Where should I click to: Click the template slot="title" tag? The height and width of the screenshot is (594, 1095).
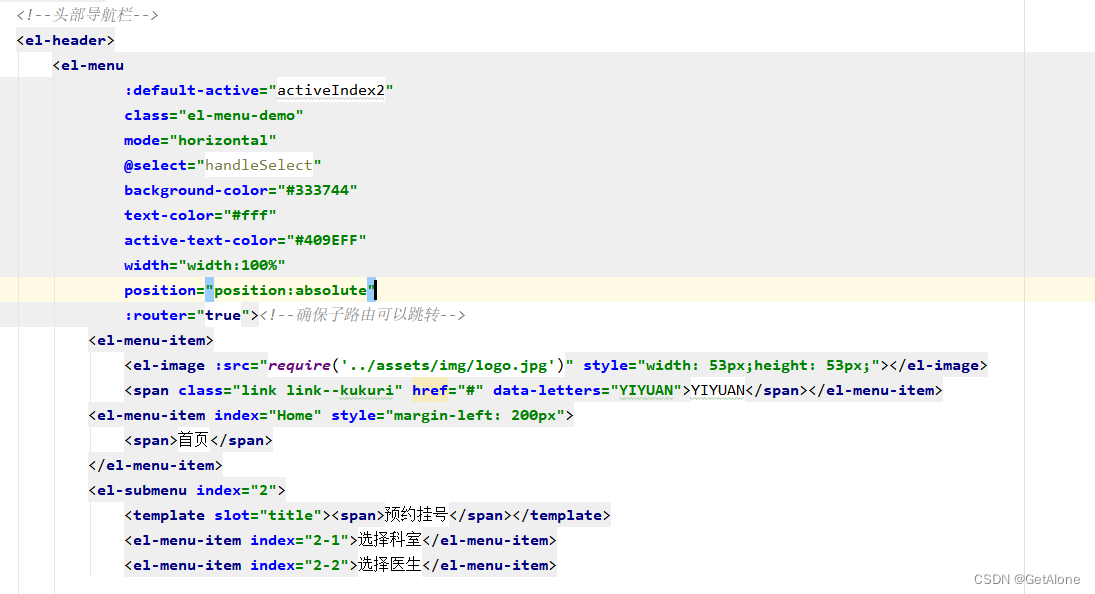[228, 516]
